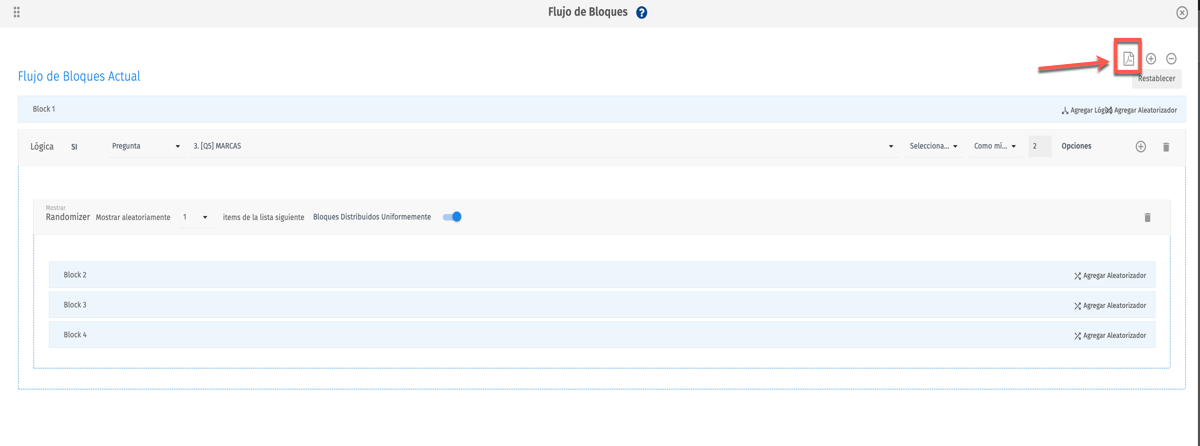
Task: Click the options count field showing 2
Action: pos(1040,146)
